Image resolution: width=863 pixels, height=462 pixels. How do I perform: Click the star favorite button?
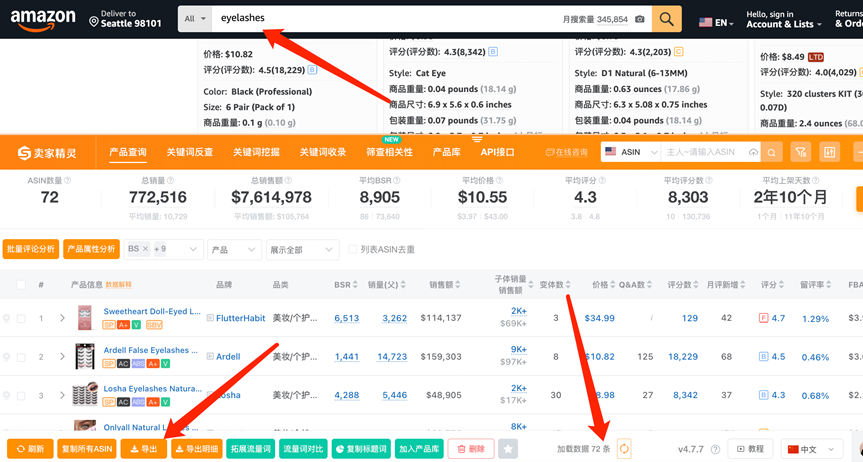click(x=508, y=449)
